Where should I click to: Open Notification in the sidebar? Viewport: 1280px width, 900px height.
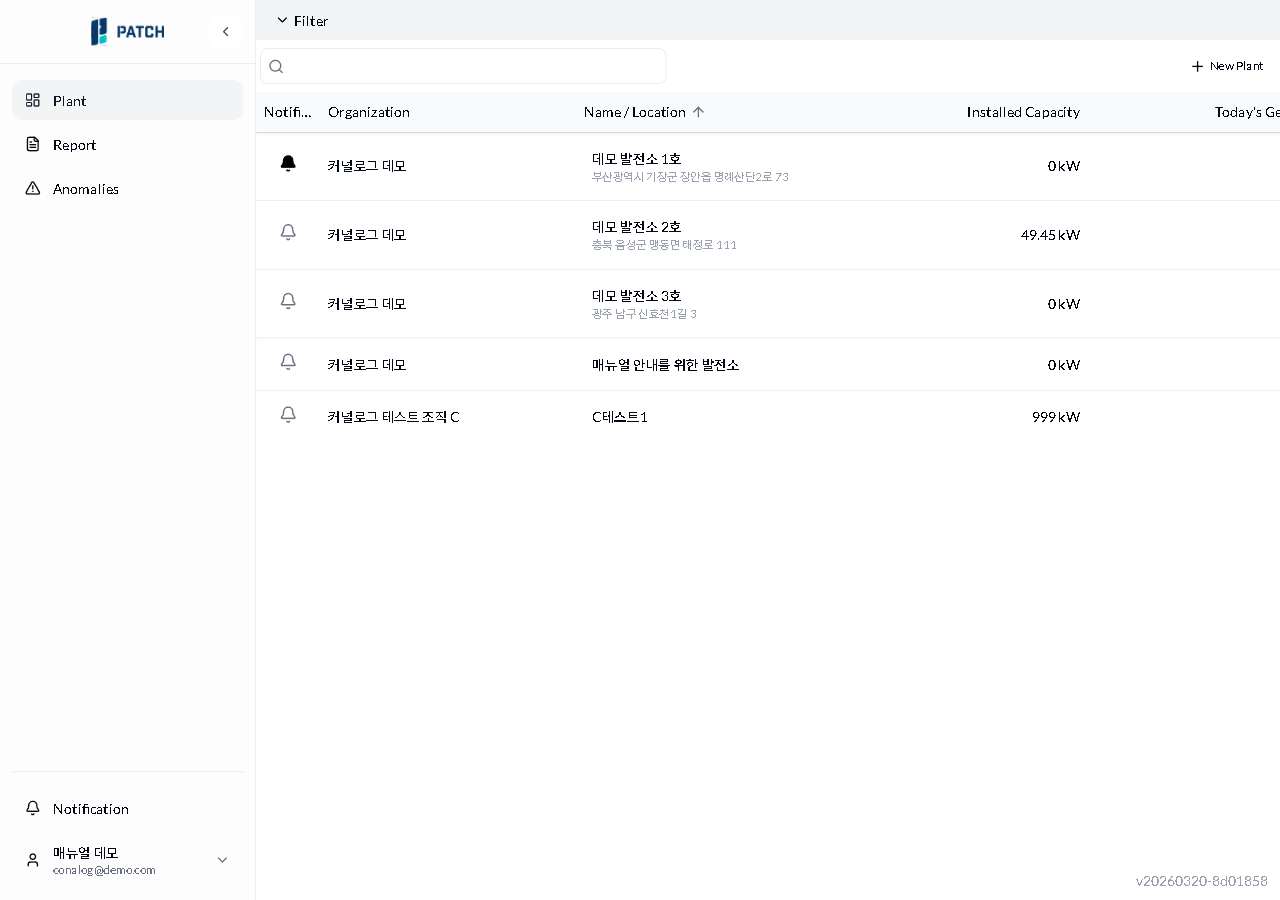click(90, 809)
